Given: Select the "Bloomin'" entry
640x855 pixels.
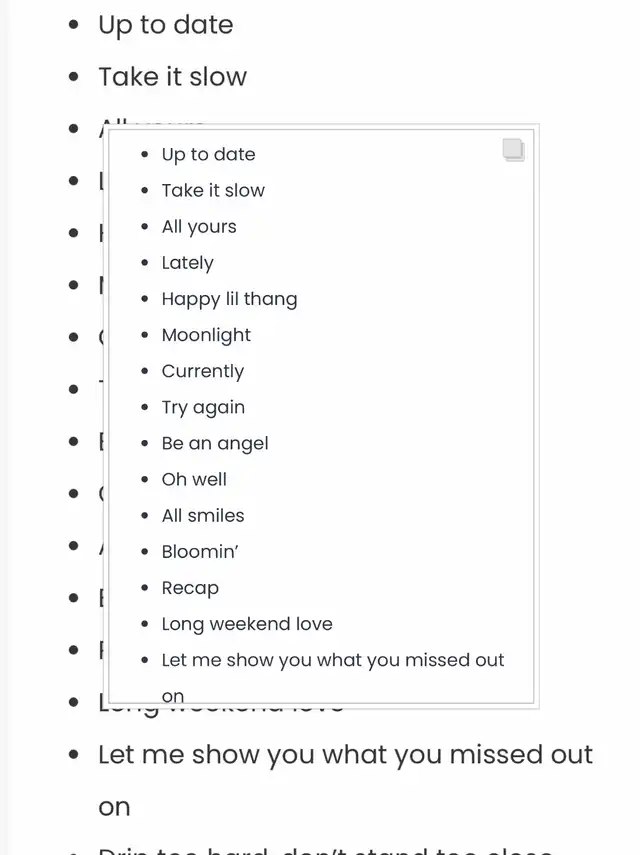Looking at the screenshot, I should [200, 551].
